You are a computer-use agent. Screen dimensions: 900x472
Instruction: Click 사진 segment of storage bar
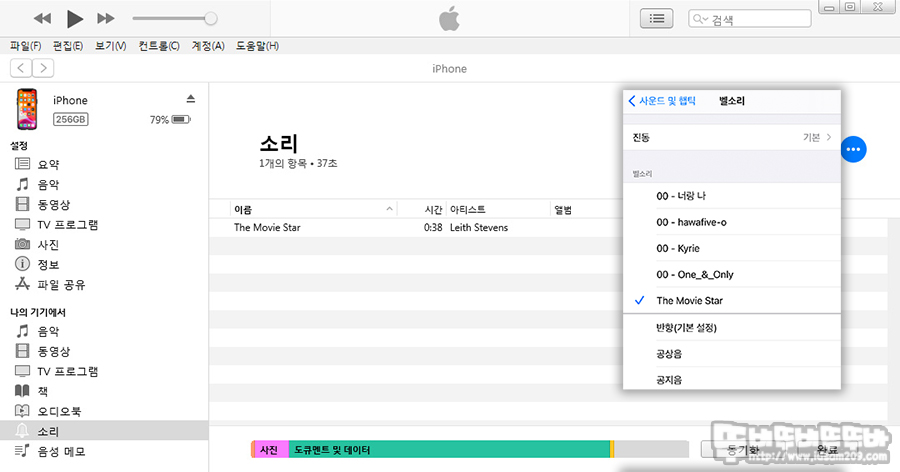[270, 450]
